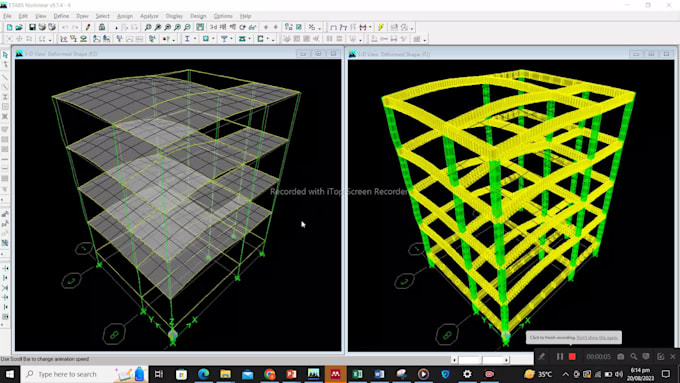Click the recorder screenshot camera icon
The height and width of the screenshot is (383, 680).
pyautogui.click(x=621, y=357)
